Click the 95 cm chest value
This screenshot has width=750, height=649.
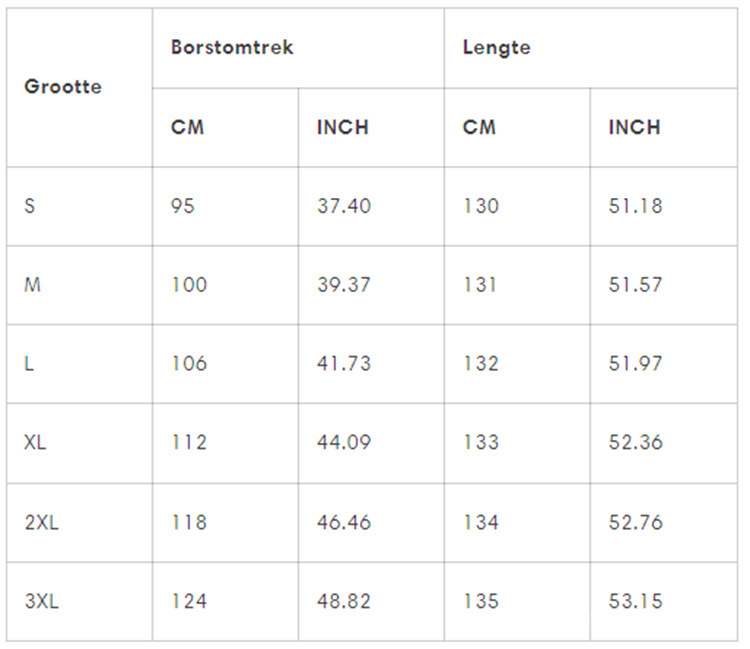point(183,206)
